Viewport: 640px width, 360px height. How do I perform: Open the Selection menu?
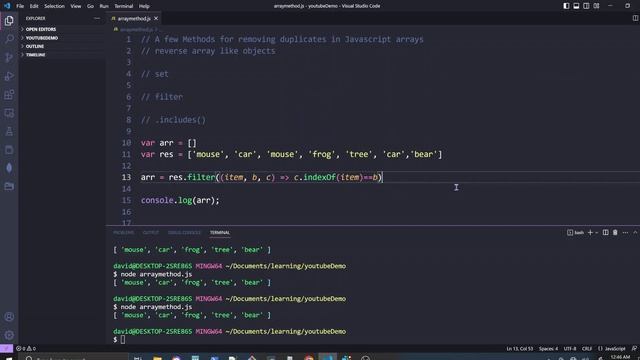pos(54,6)
